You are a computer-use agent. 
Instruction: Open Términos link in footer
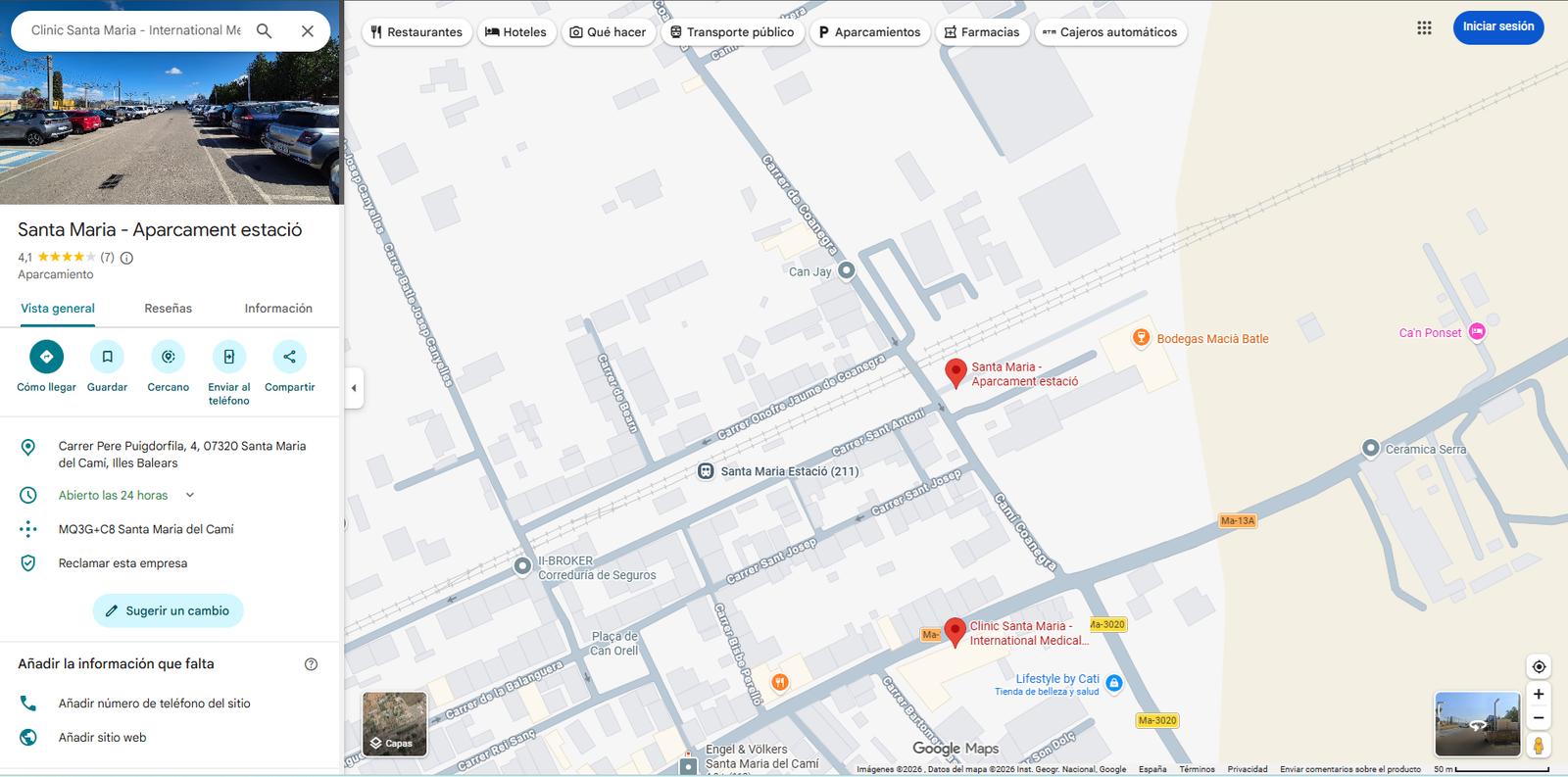(1197, 769)
